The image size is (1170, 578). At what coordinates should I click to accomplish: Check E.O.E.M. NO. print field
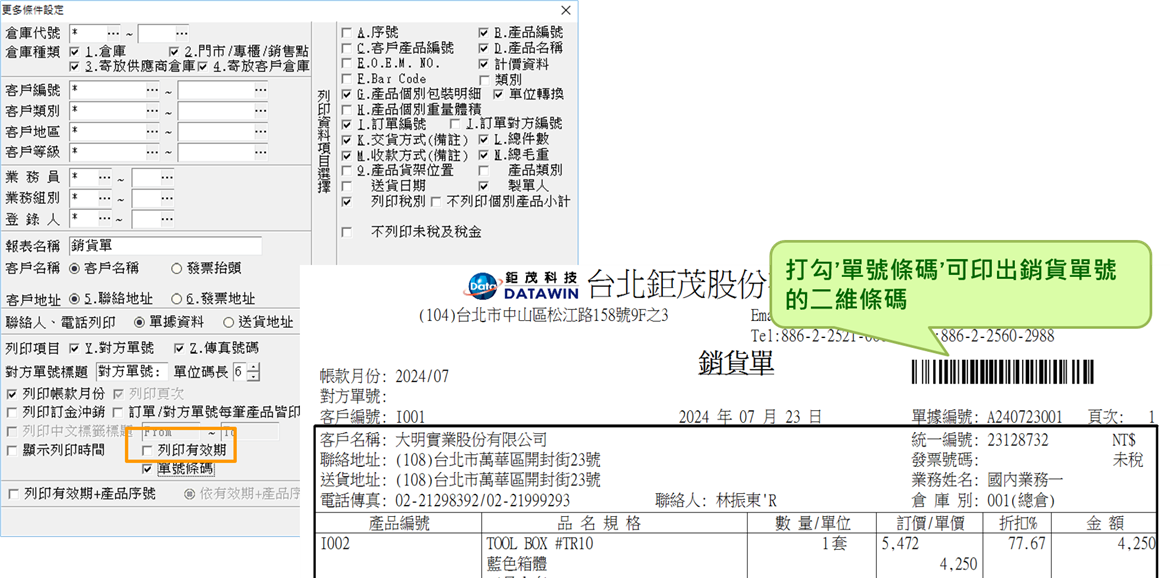click(346, 63)
